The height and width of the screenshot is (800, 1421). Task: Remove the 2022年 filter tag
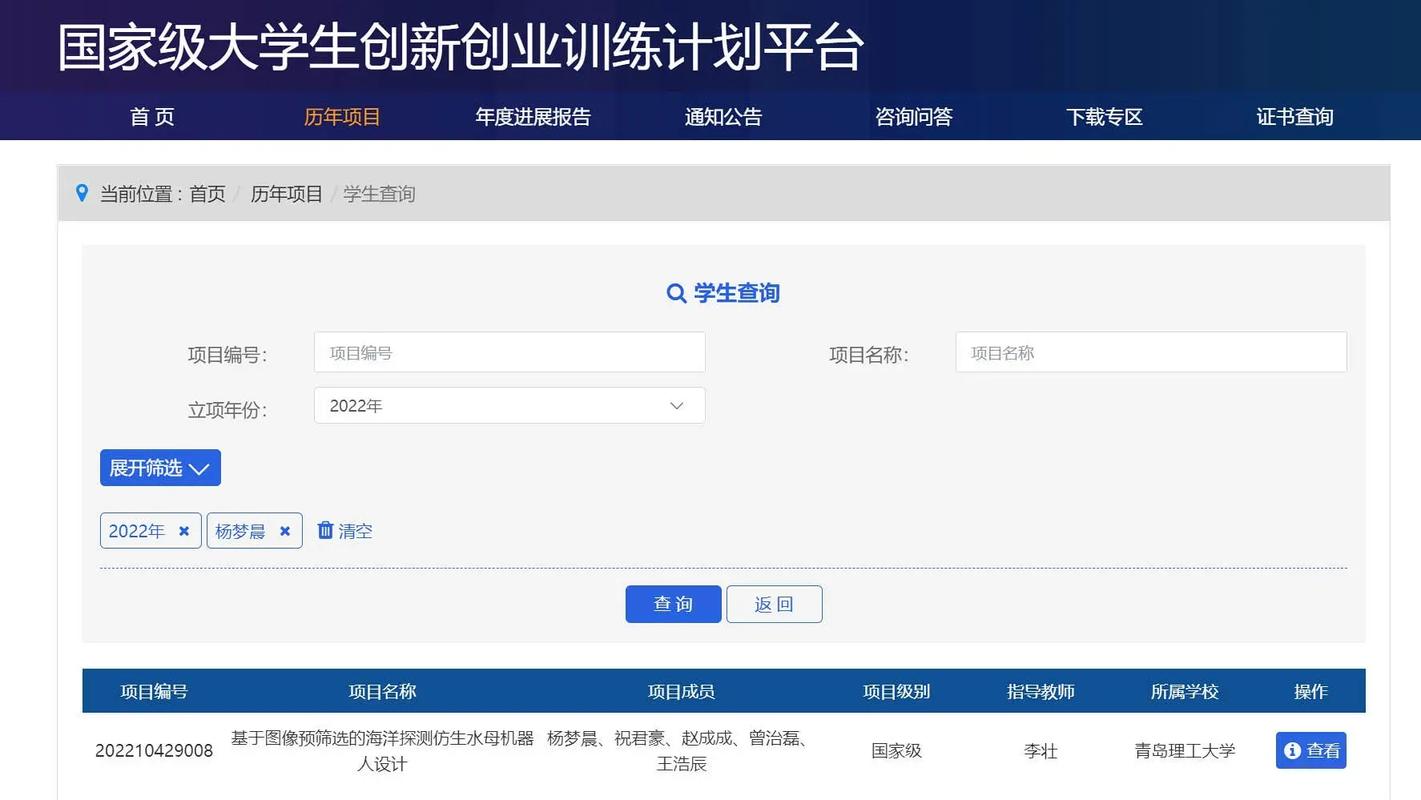point(184,531)
